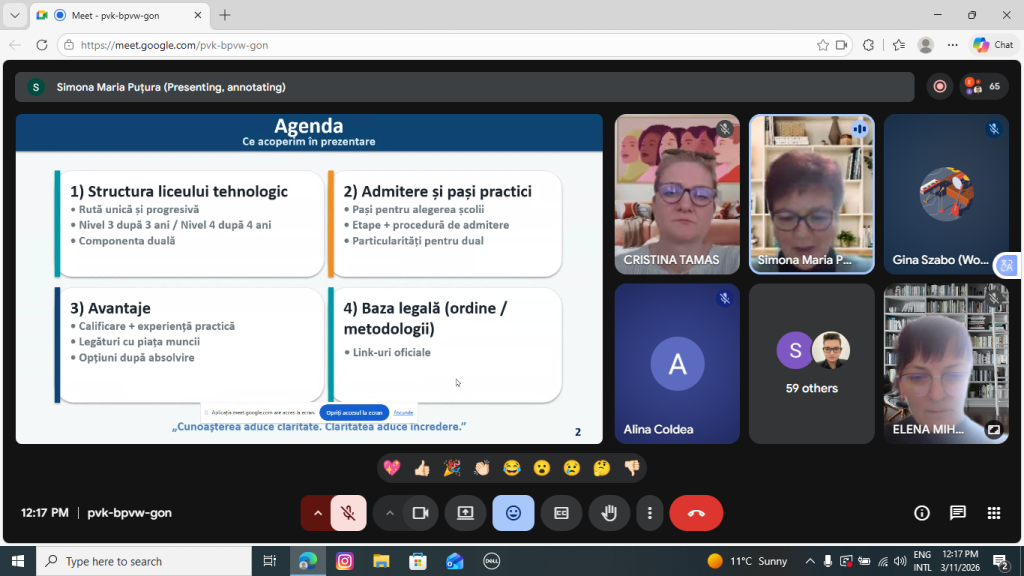Screen dimensions: 1024x576
Task: Show participants list with 65 count
Action: tap(984, 87)
